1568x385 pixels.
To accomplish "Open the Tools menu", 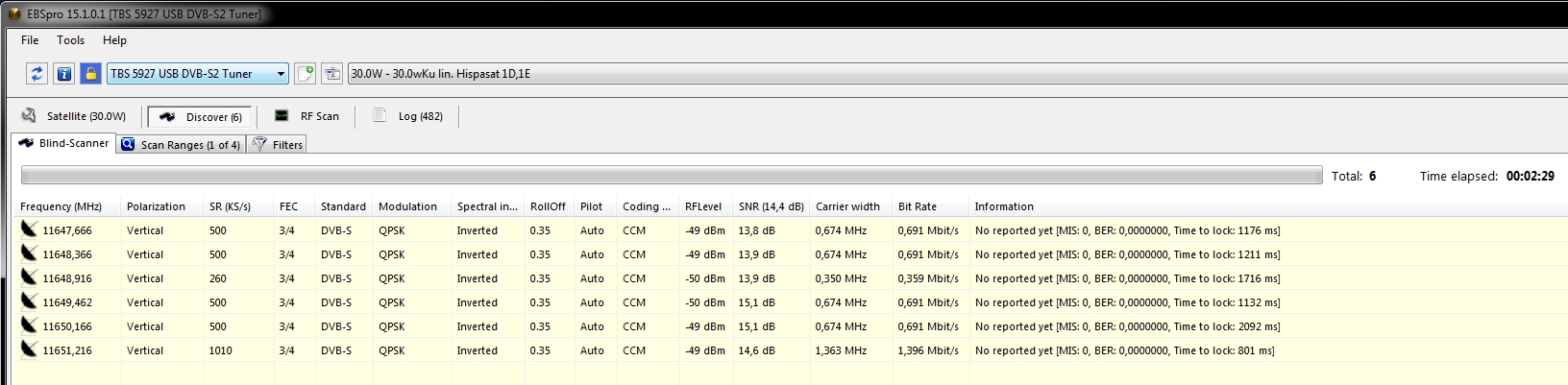I will click(70, 40).
